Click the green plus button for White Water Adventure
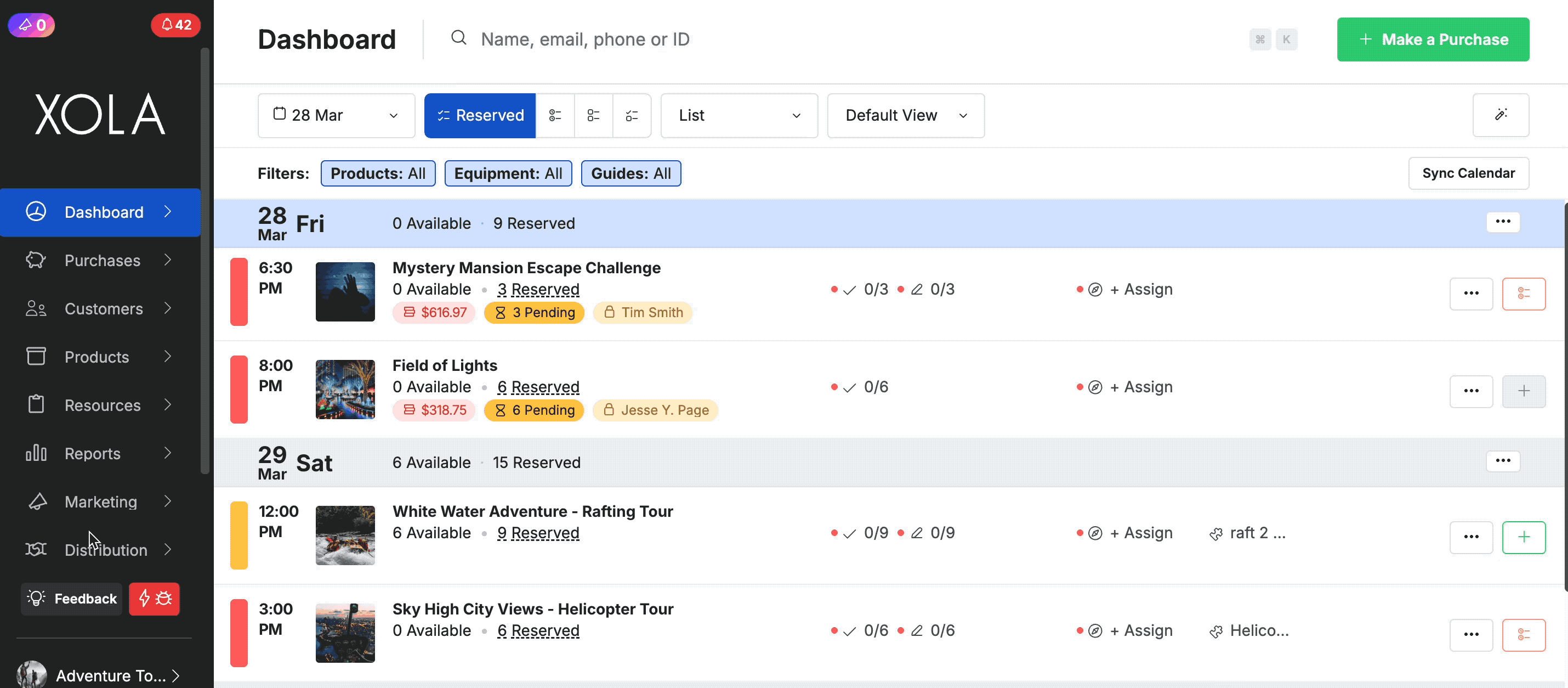The image size is (1568, 688). point(1524,538)
